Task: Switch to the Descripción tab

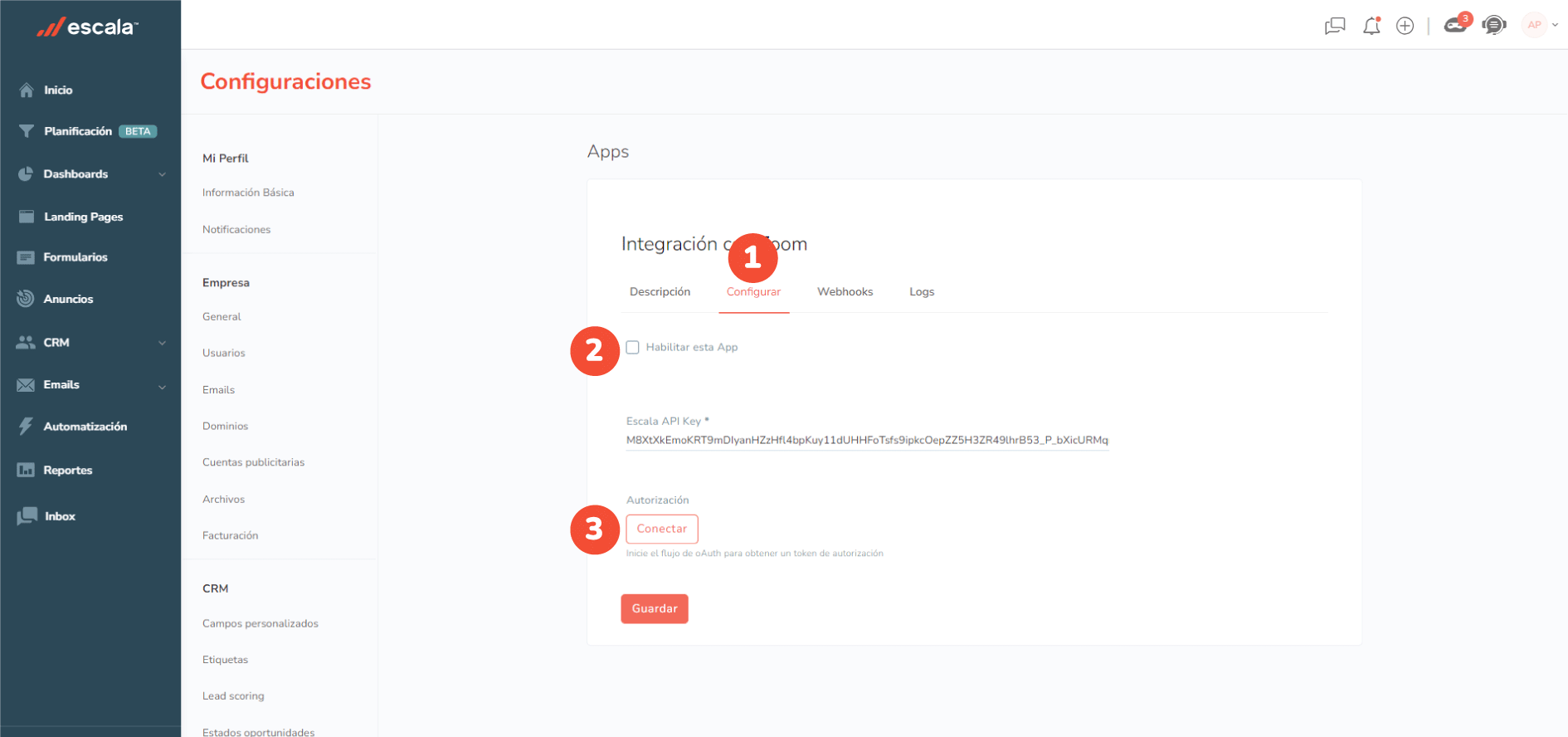Action: [x=660, y=291]
